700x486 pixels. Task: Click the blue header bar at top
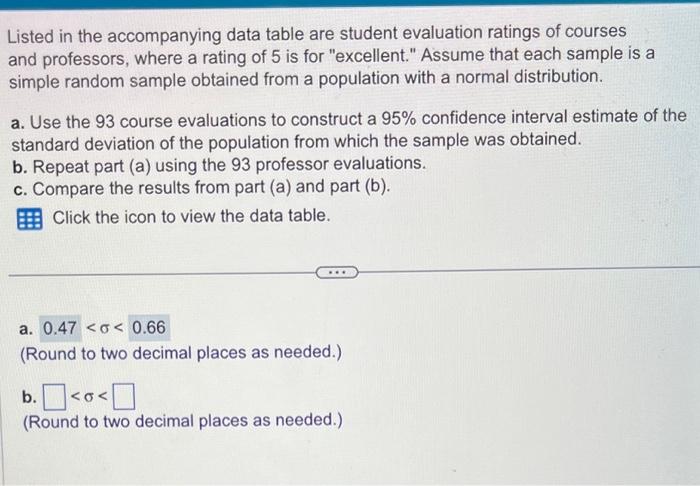click(x=350, y=4)
